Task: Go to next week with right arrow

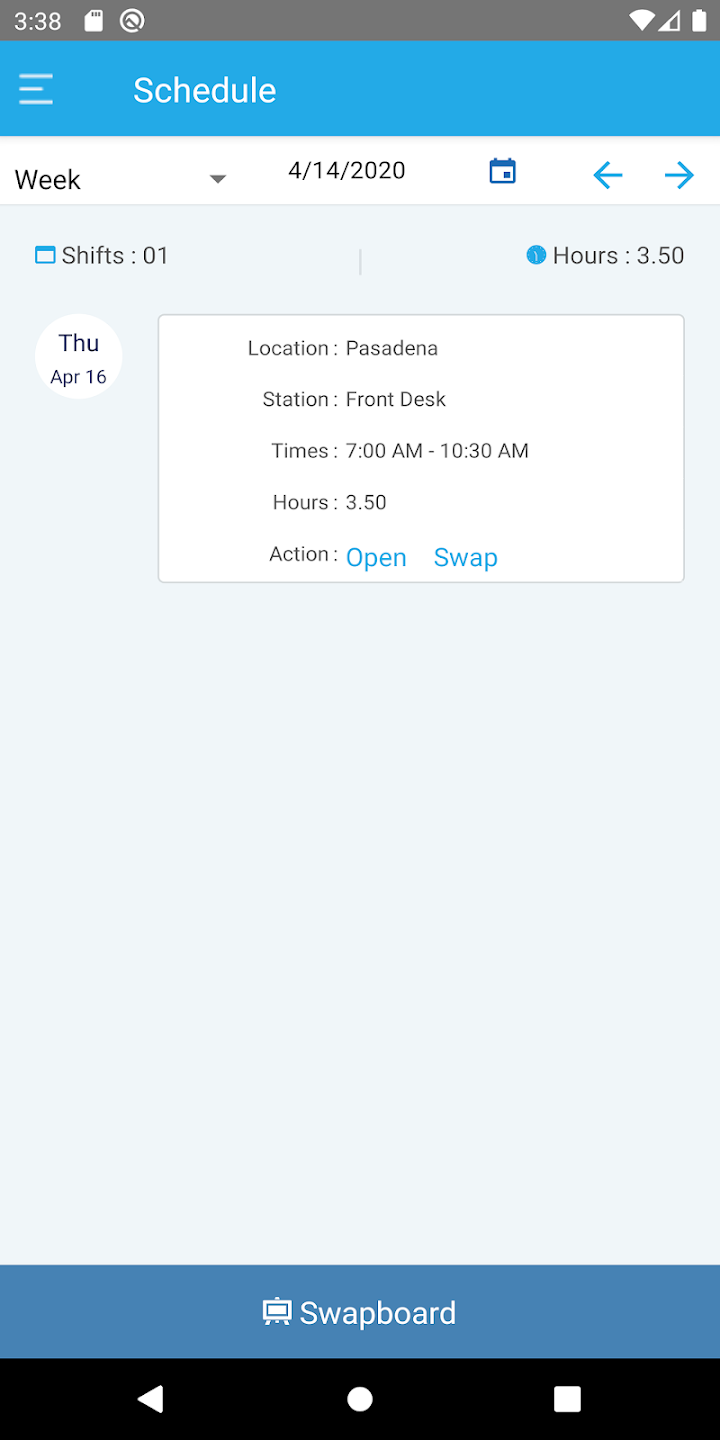Action: [679, 176]
